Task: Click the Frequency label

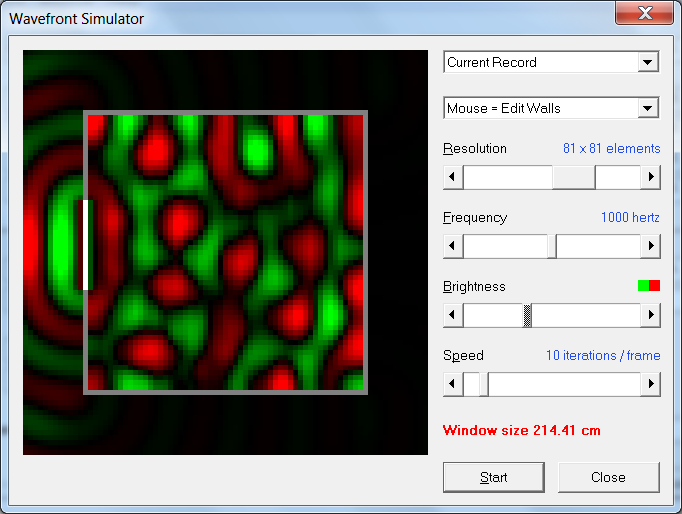Action: (x=475, y=217)
